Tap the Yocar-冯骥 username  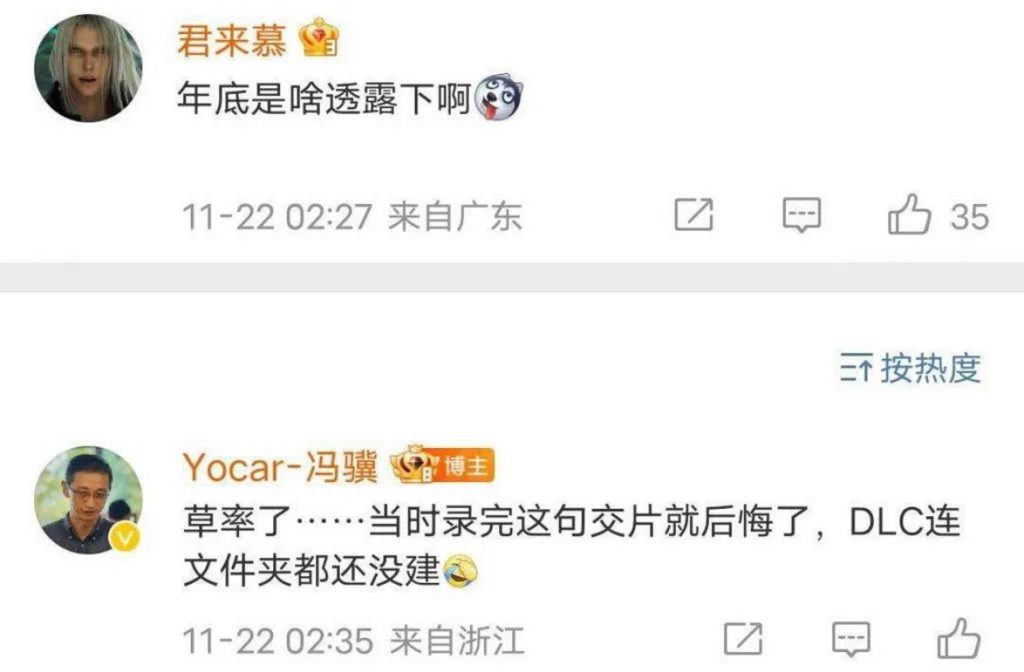tap(280, 467)
